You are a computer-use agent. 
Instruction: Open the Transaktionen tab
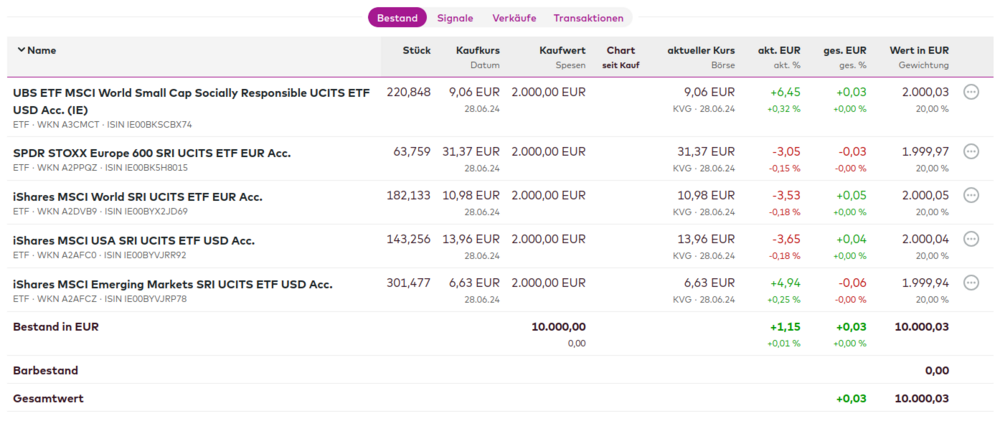click(x=588, y=18)
